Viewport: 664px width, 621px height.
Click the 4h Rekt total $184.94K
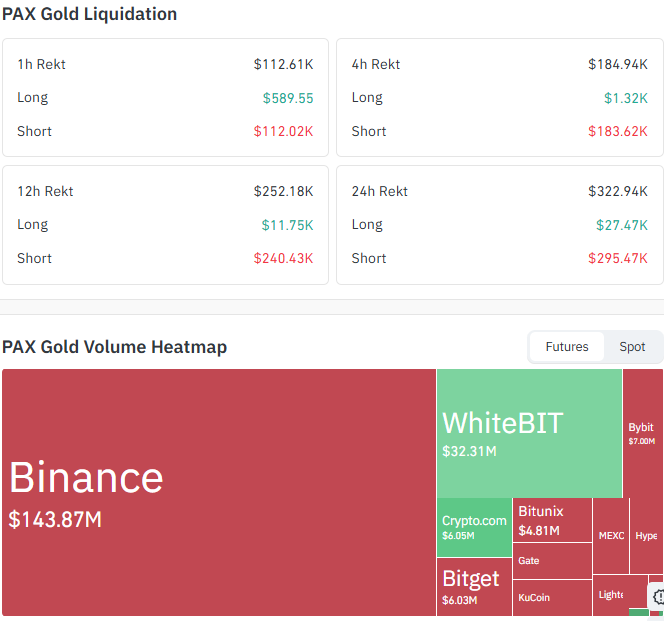pos(618,64)
